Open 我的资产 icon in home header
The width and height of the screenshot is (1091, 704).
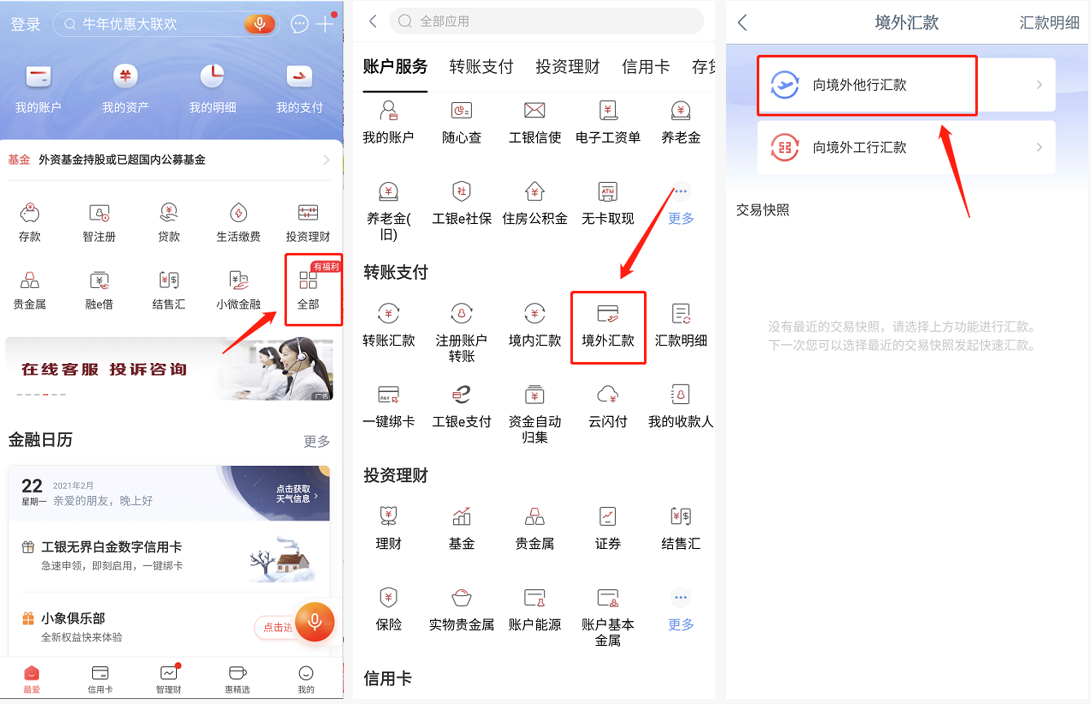125,77
